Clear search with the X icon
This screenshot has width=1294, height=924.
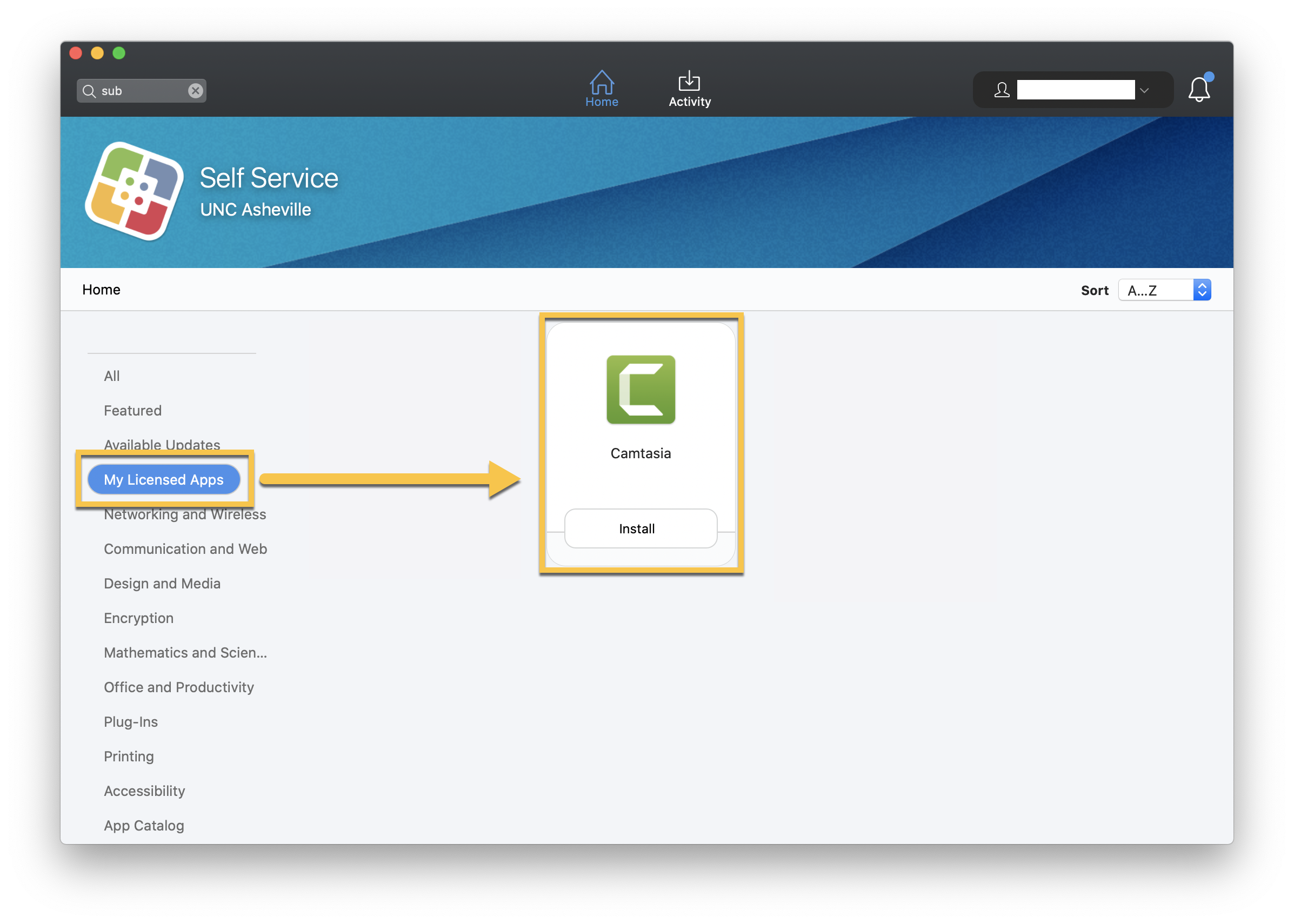click(x=195, y=91)
